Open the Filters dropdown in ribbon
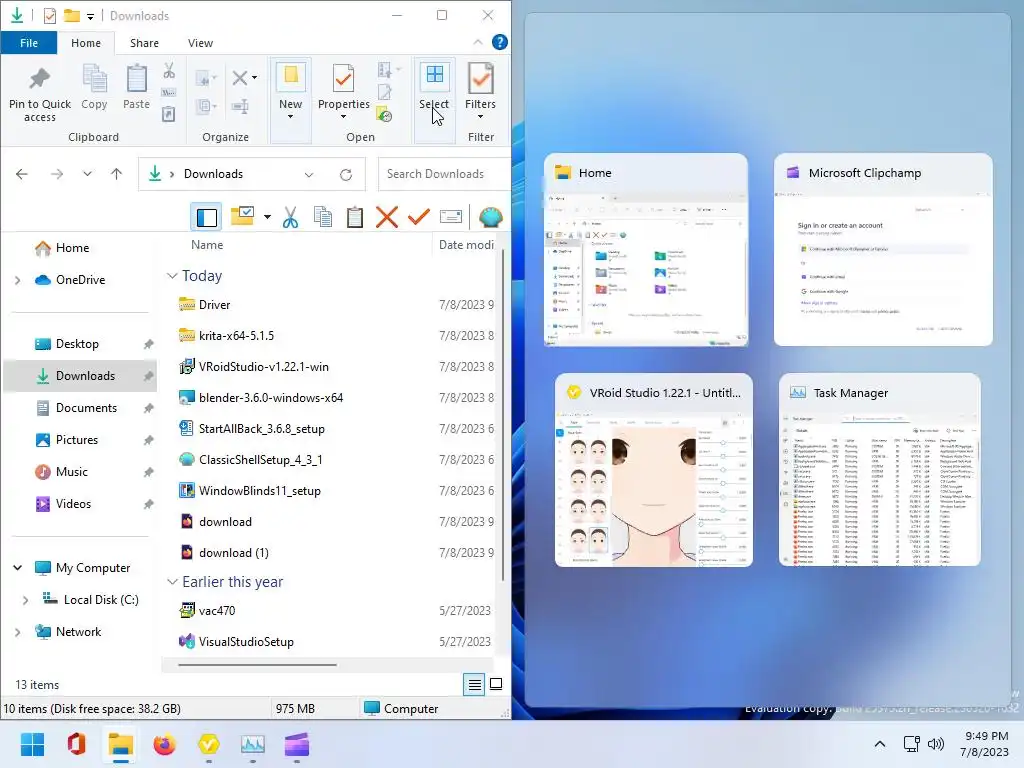1024x768 pixels. coord(480,92)
